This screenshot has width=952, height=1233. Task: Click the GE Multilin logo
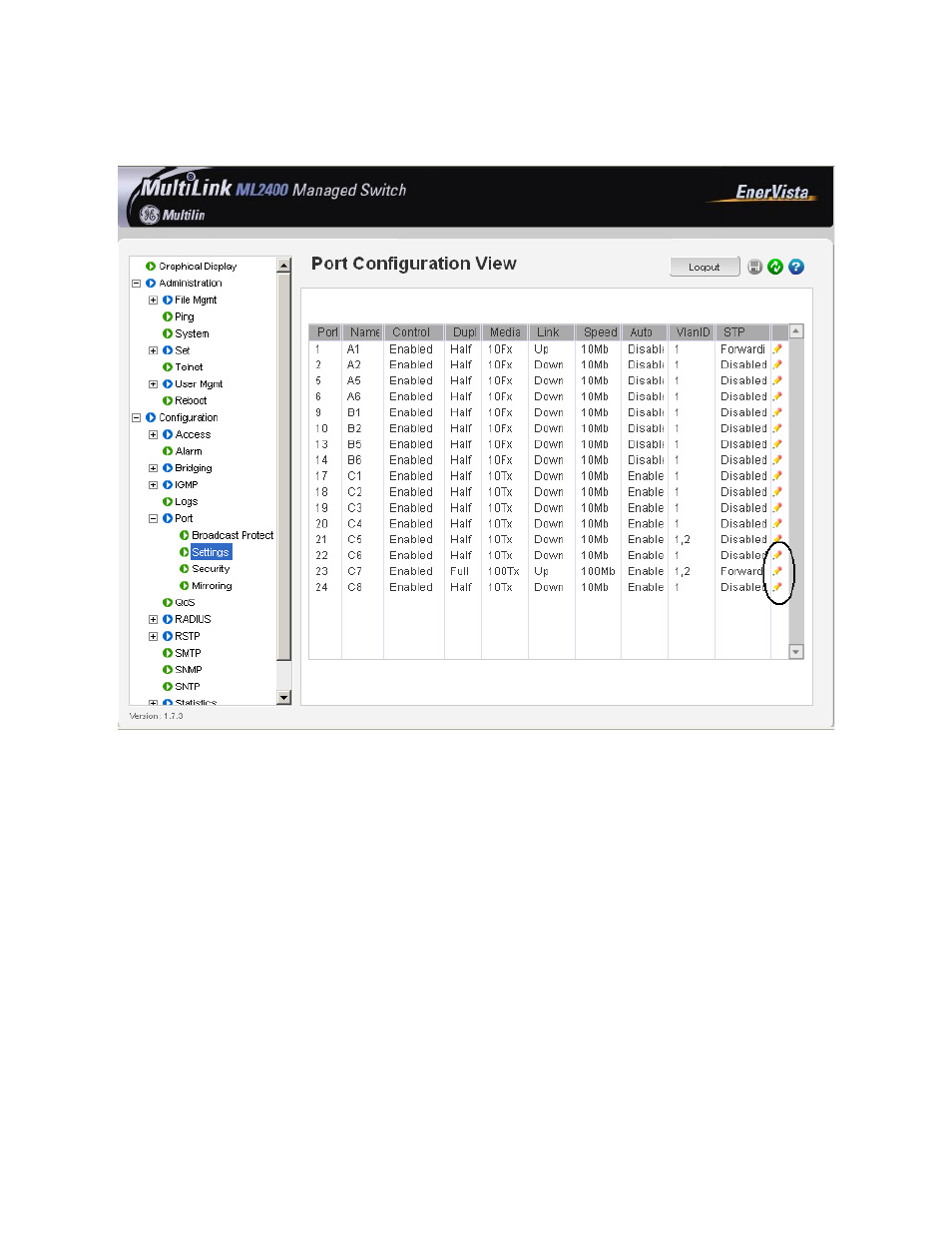point(172,215)
